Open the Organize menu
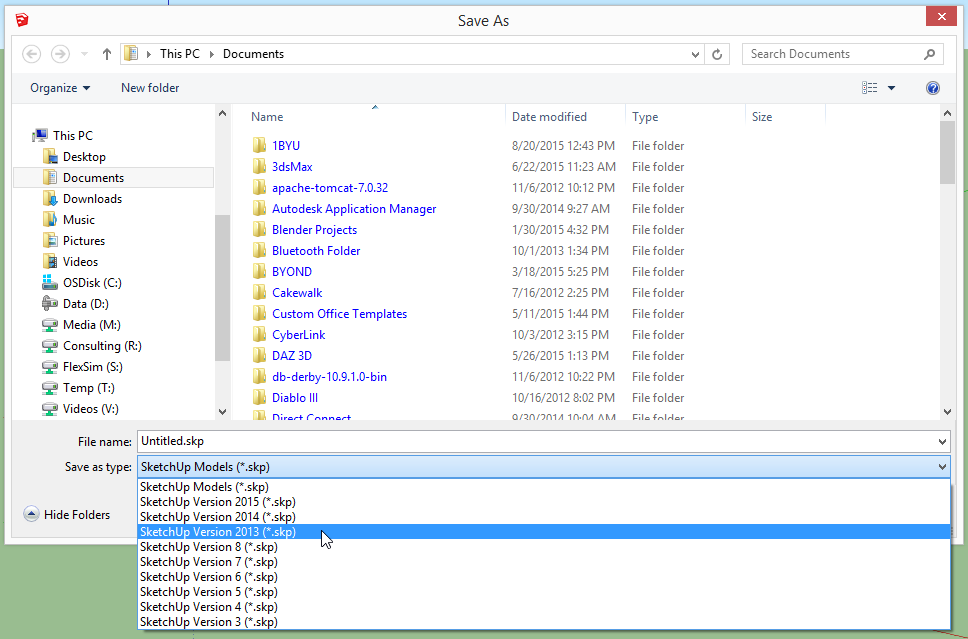 point(60,88)
